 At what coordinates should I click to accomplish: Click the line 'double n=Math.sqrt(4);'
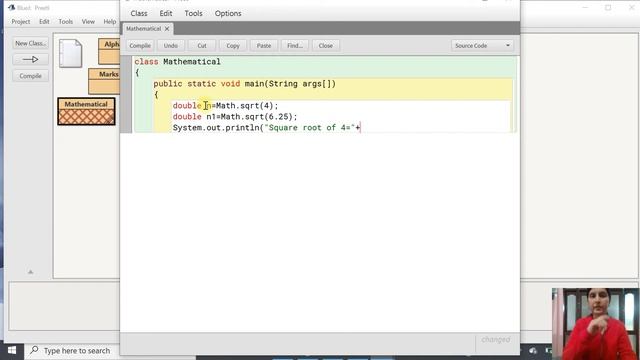225,106
